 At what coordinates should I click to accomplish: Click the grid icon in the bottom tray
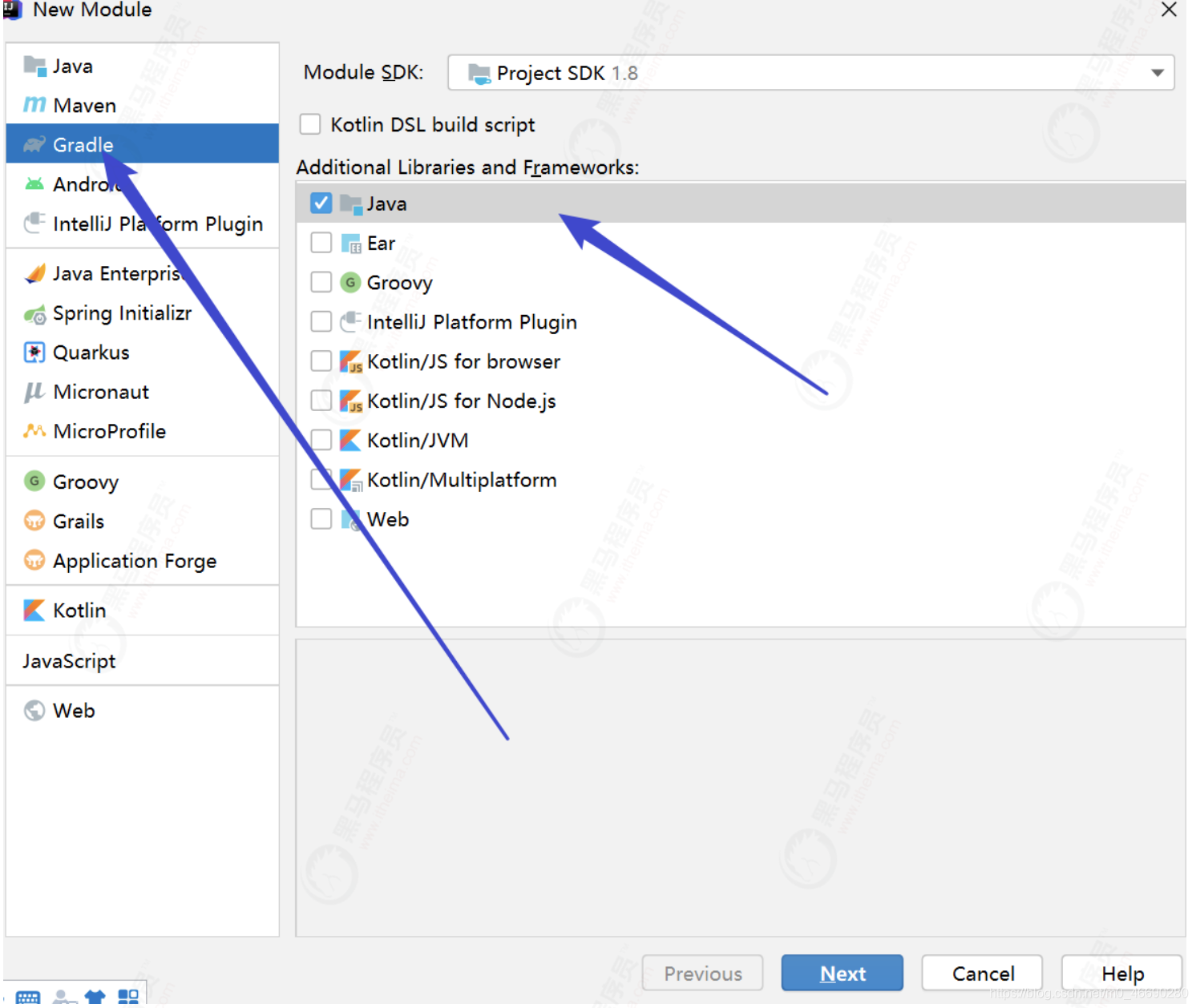point(128,997)
